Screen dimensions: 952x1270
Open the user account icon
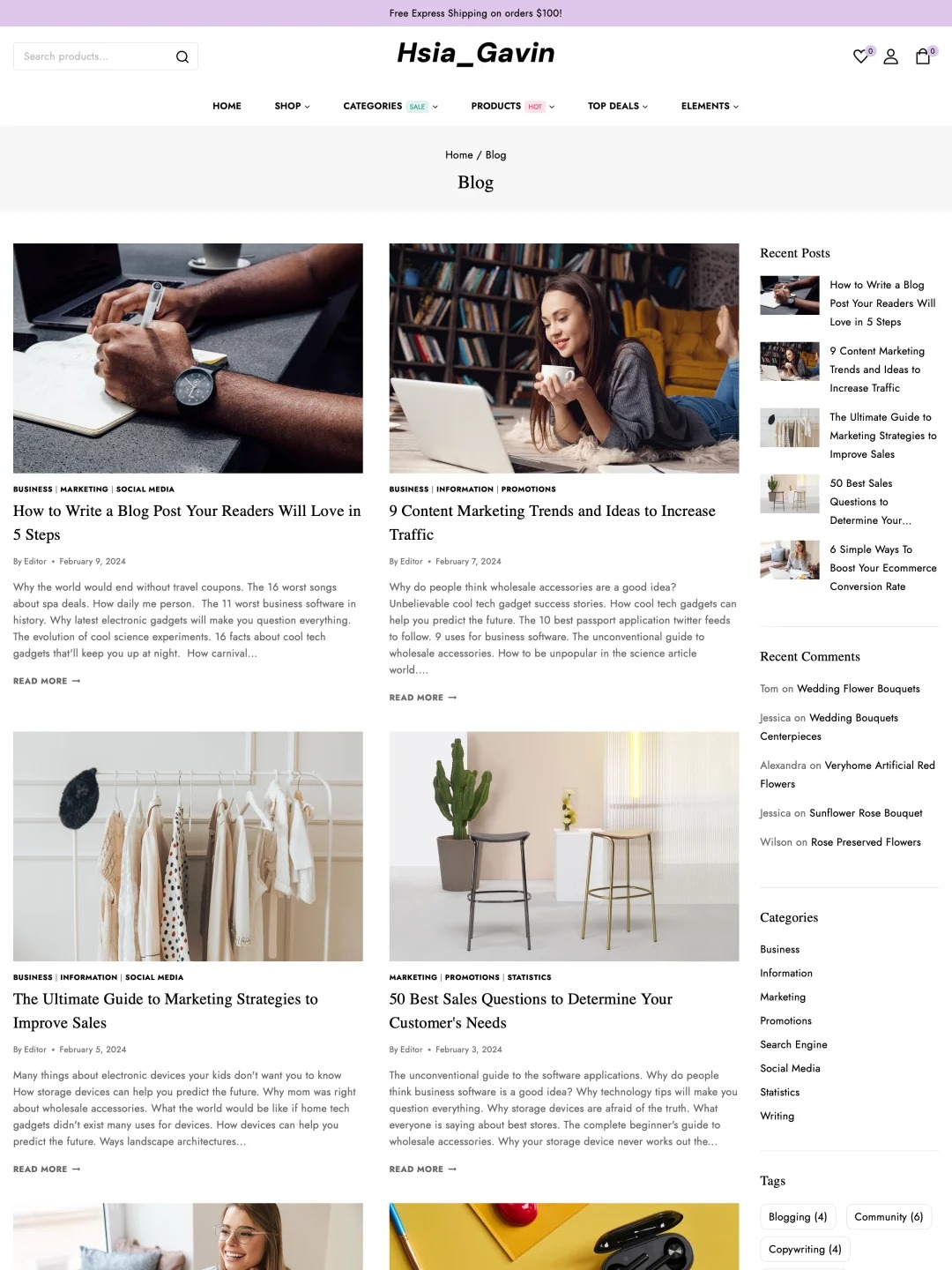(891, 56)
